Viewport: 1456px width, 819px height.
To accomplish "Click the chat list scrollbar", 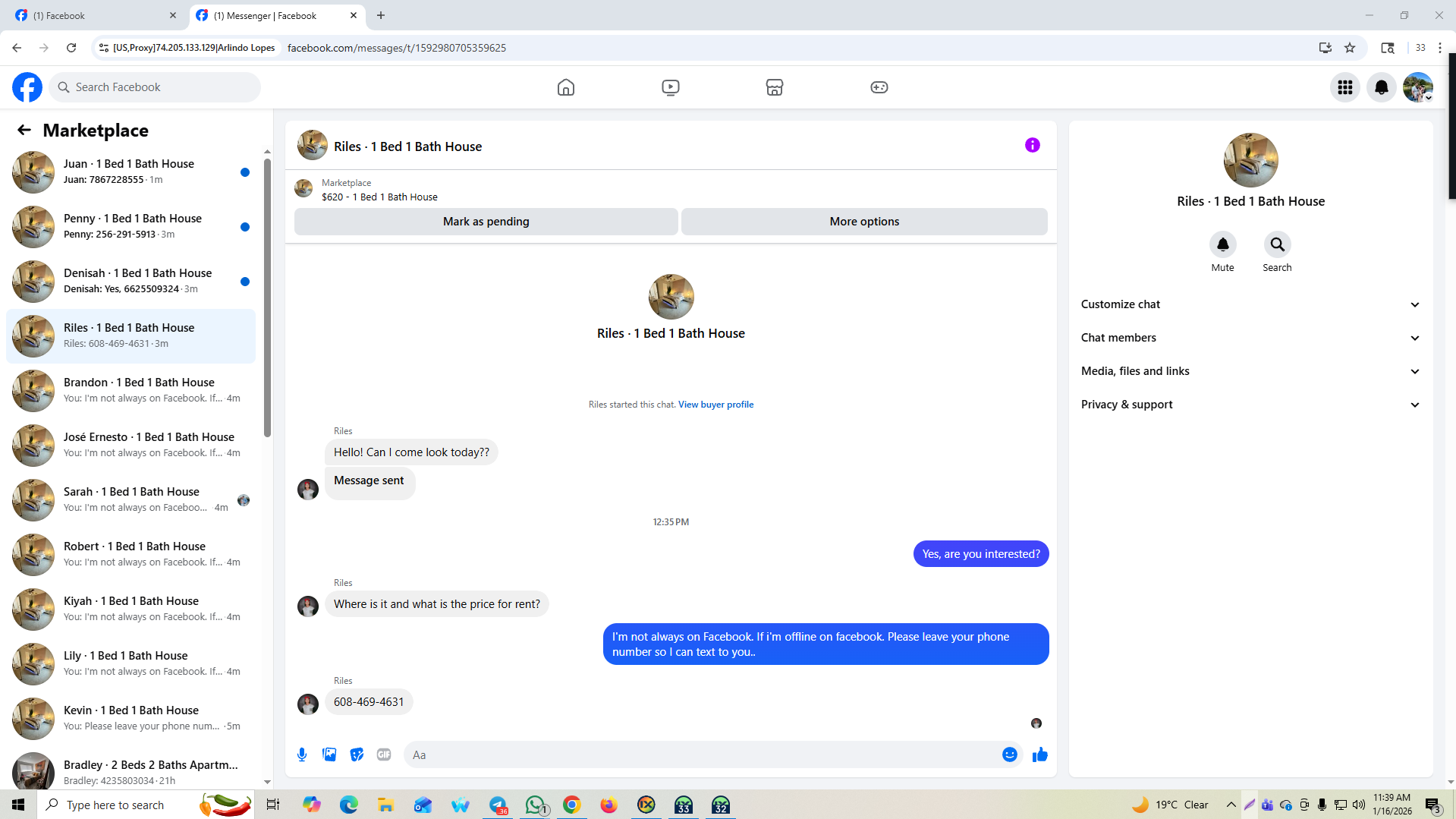I will pos(267,296).
